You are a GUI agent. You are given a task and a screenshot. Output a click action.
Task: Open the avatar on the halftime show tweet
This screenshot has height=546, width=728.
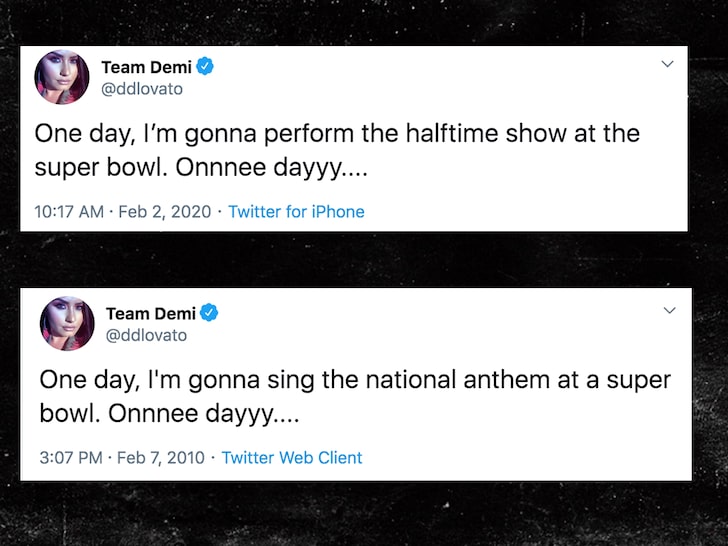click(x=62, y=77)
